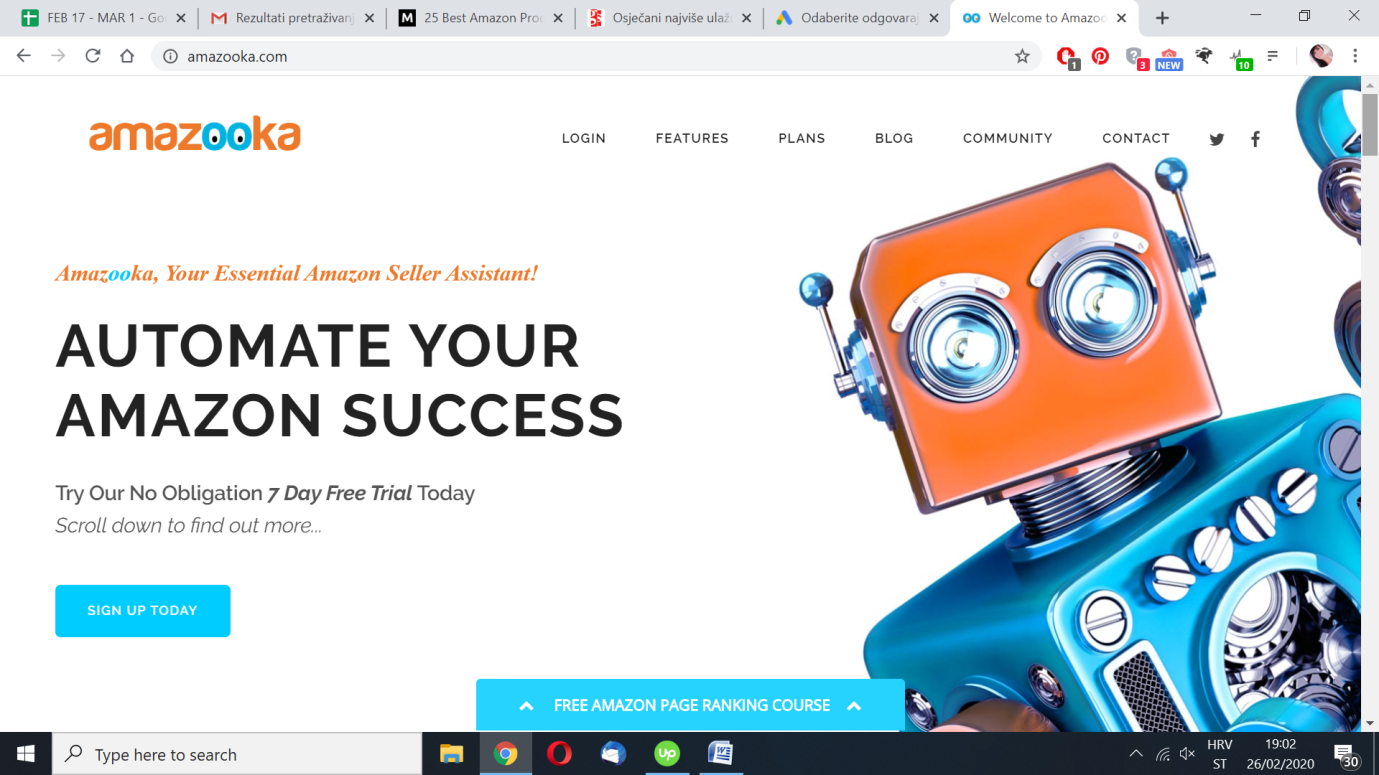Click the page vertical scrollbar thumb

coord(1370,124)
